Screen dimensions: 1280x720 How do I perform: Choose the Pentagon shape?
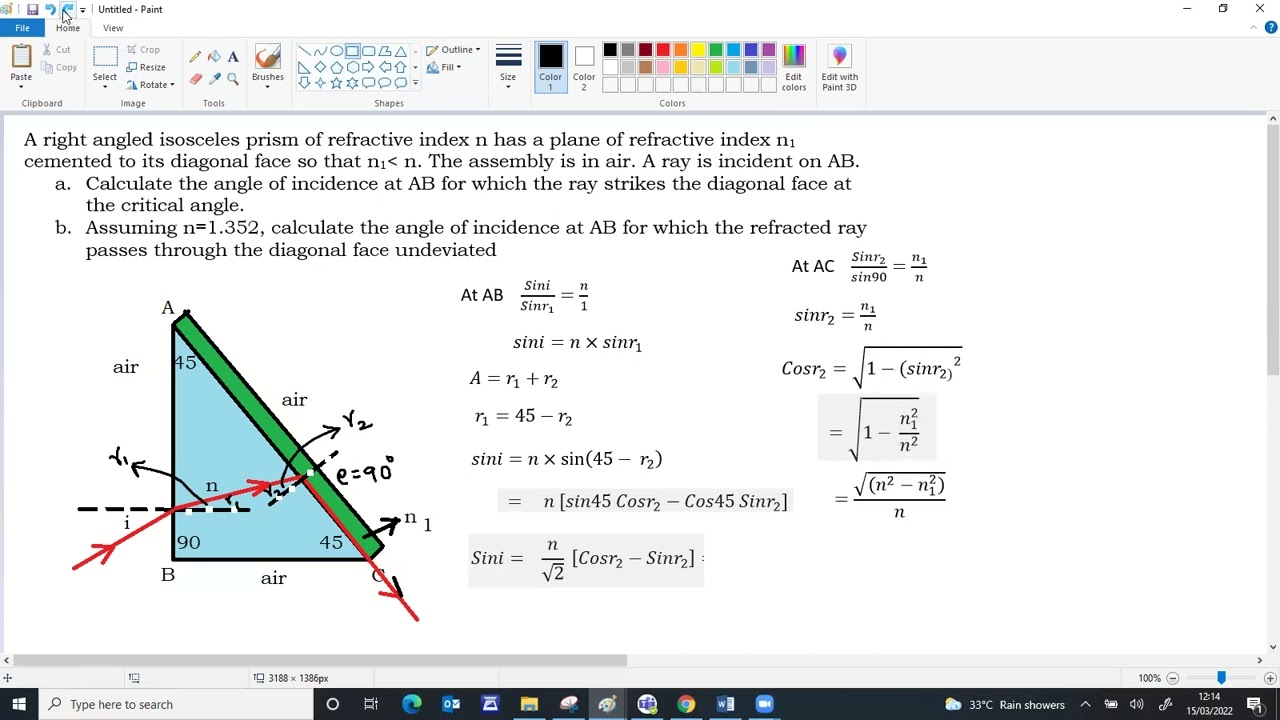(336, 67)
